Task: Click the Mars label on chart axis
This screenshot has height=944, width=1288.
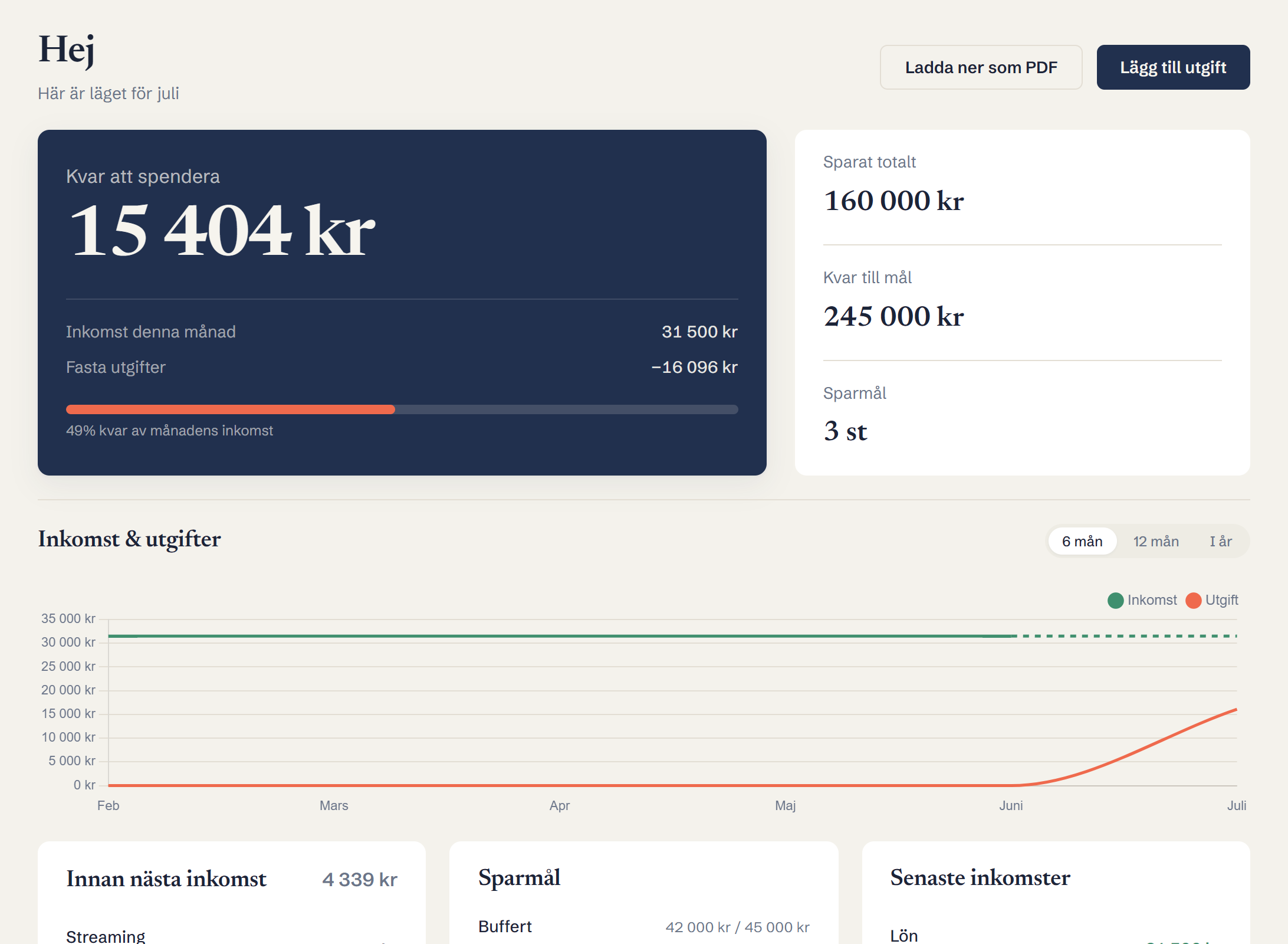Action: point(334,805)
